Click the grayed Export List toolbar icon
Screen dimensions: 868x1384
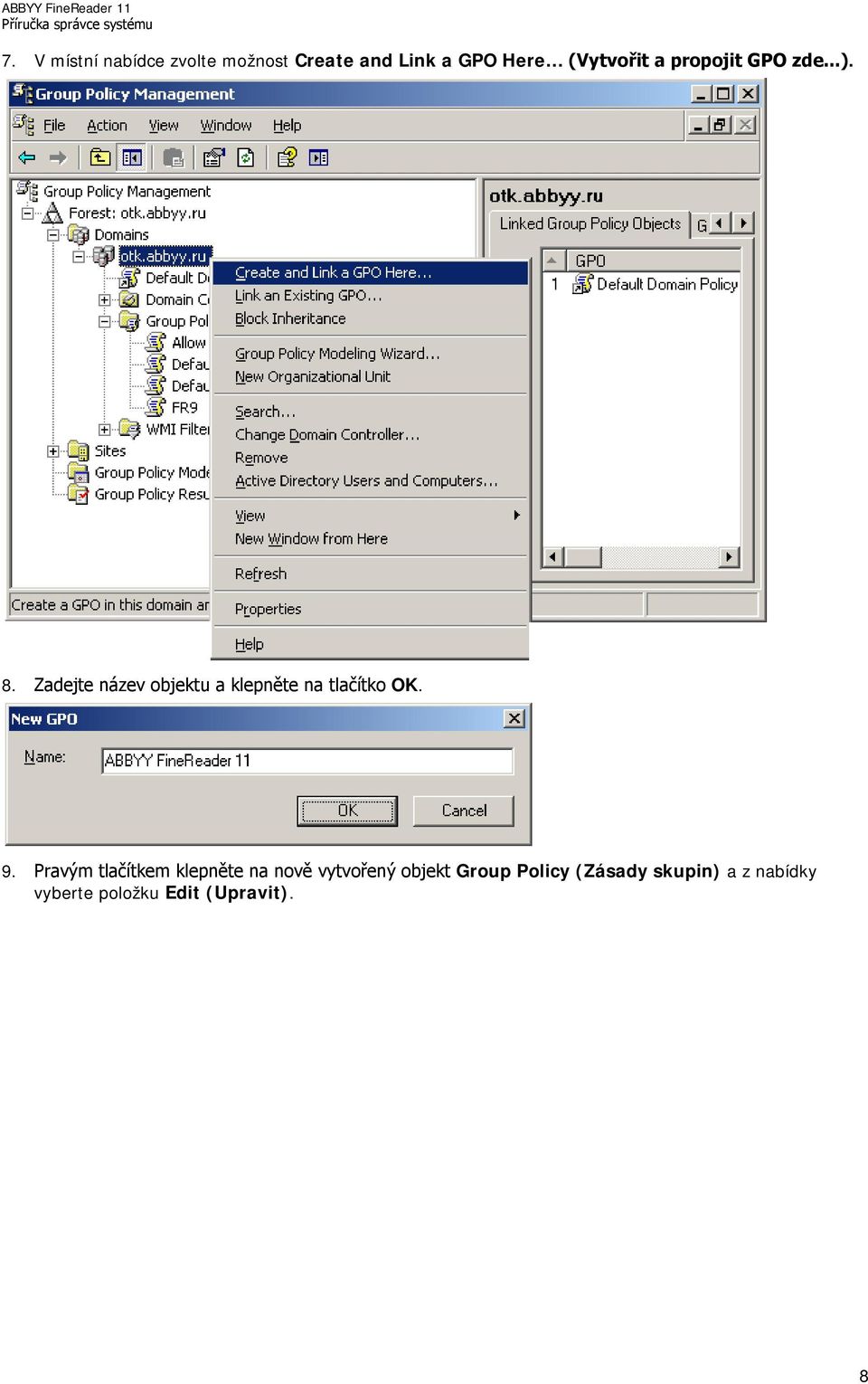[x=173, y=157]
